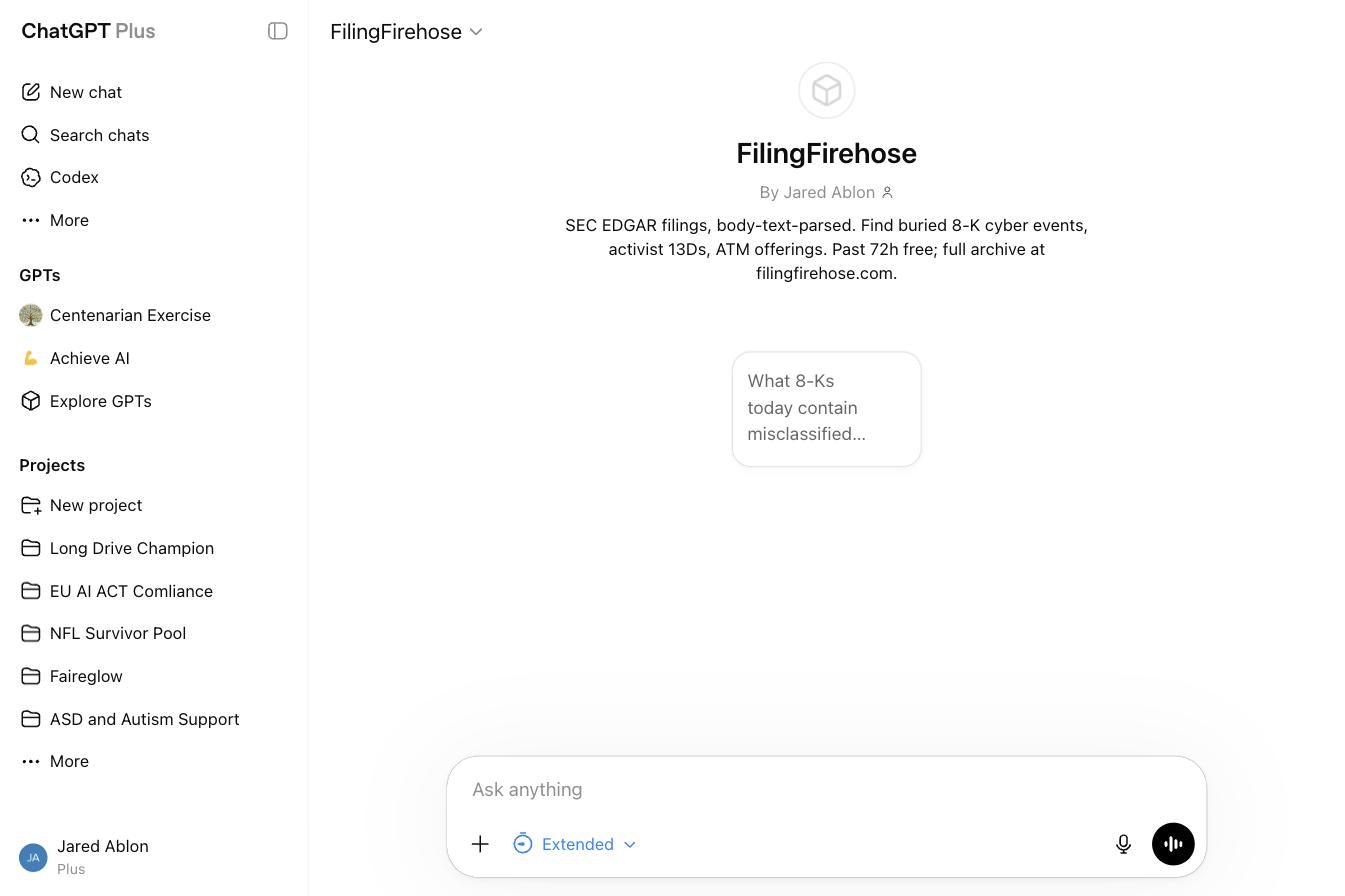The height and width of the screenshot is (896, 1345).
Task: Click the Search chats magnifier icon
Action: 31,135
